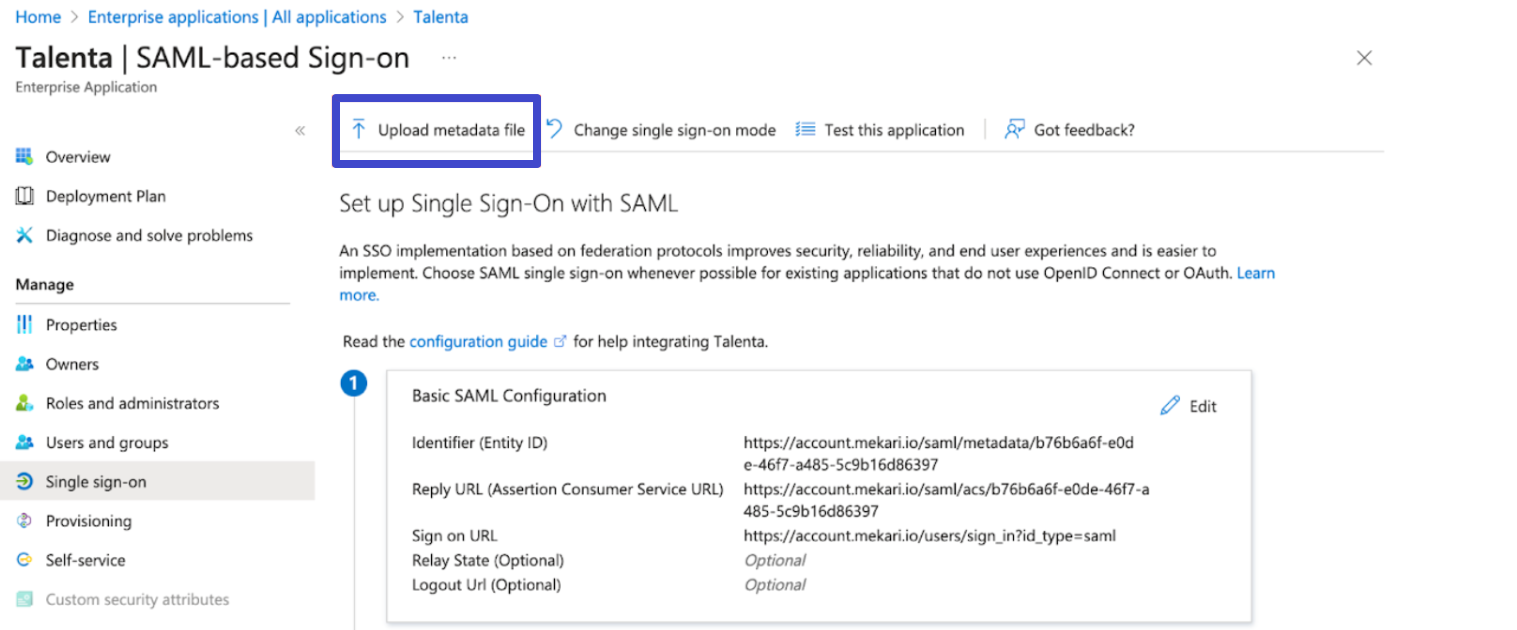Click the Provisioning icon
The height and width of the screenshot is (630, 1517).
pyautogui.click(x=25, y=521)
